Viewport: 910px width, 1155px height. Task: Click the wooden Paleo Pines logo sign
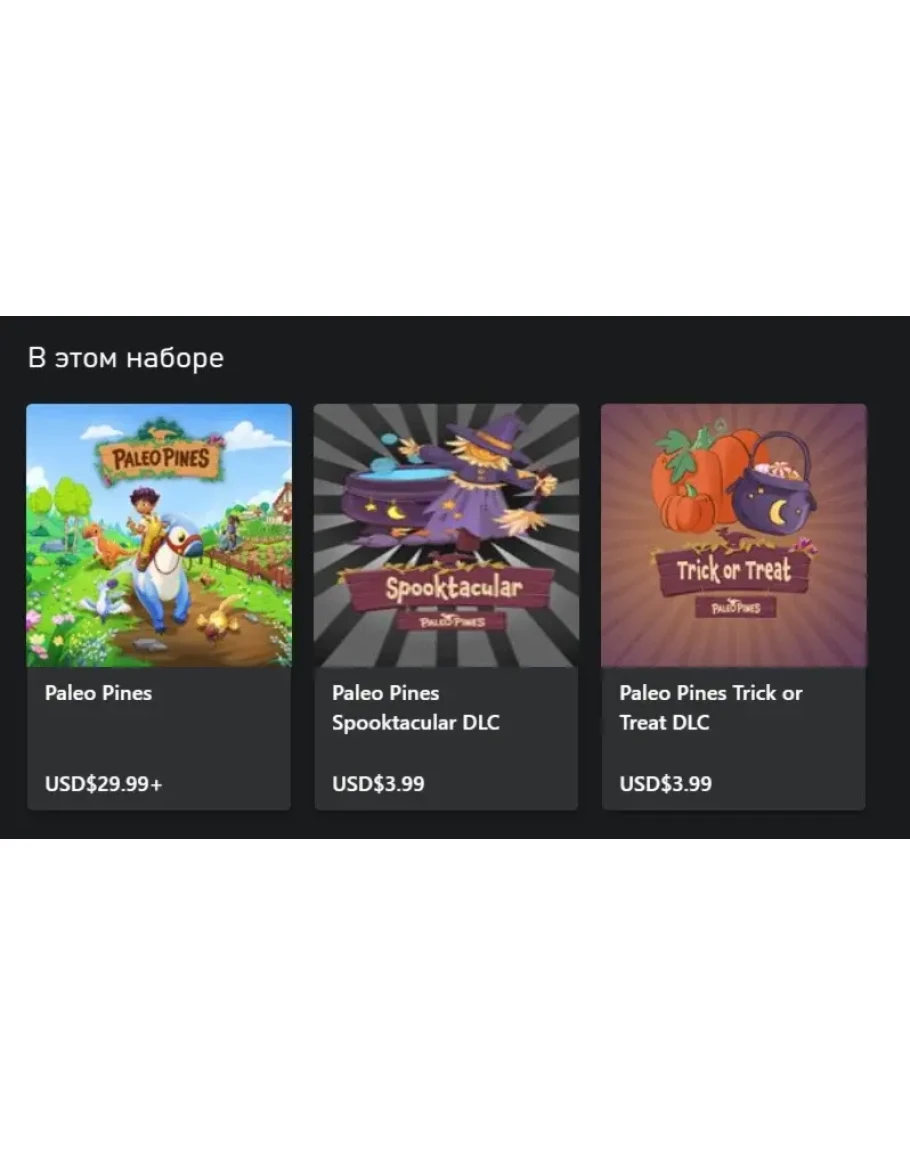click(x=161, y=455)
